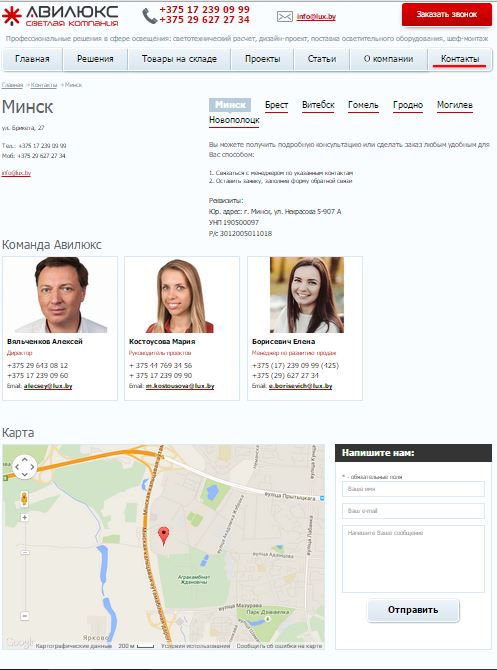The image size is (497, 670).
Task: Zoom in with map plus button
Action: (25, 517)
